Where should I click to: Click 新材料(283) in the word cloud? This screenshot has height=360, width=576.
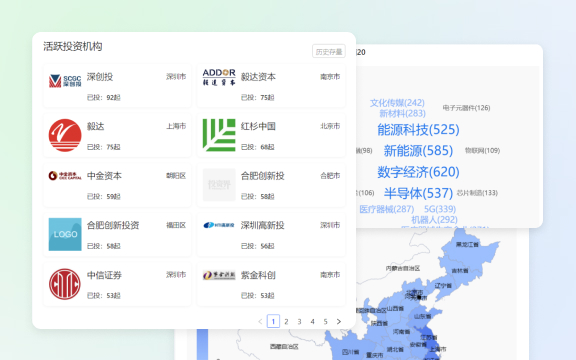pos(402,113)
